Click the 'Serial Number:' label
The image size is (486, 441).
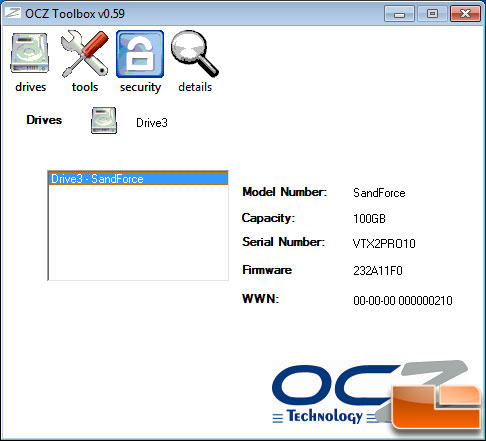pyautogui.click(x=284, y=242)
